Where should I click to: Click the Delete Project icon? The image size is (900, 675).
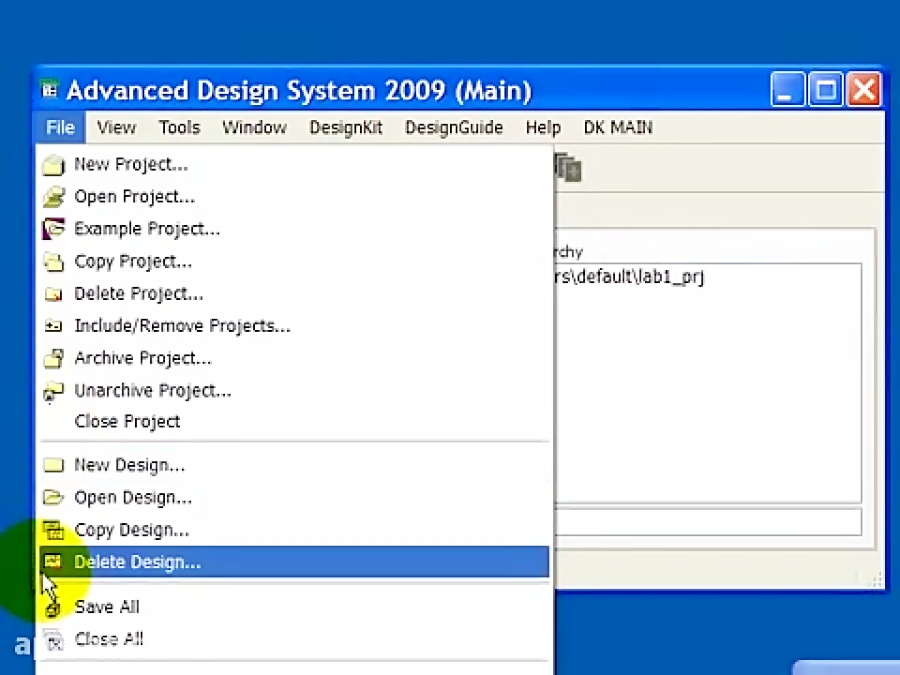coord(54,293)
